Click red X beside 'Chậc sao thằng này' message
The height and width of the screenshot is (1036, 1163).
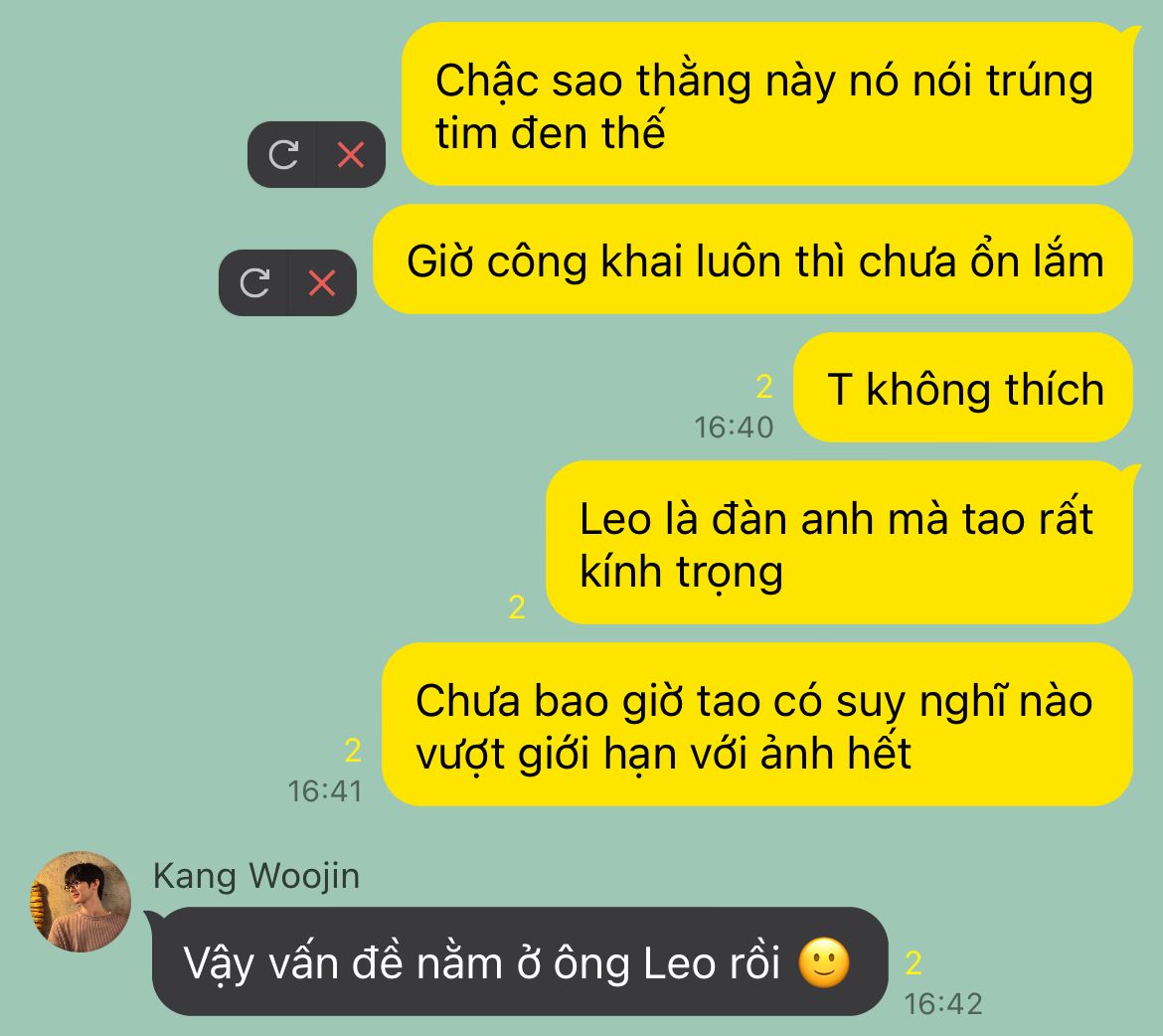click(351, 155)
